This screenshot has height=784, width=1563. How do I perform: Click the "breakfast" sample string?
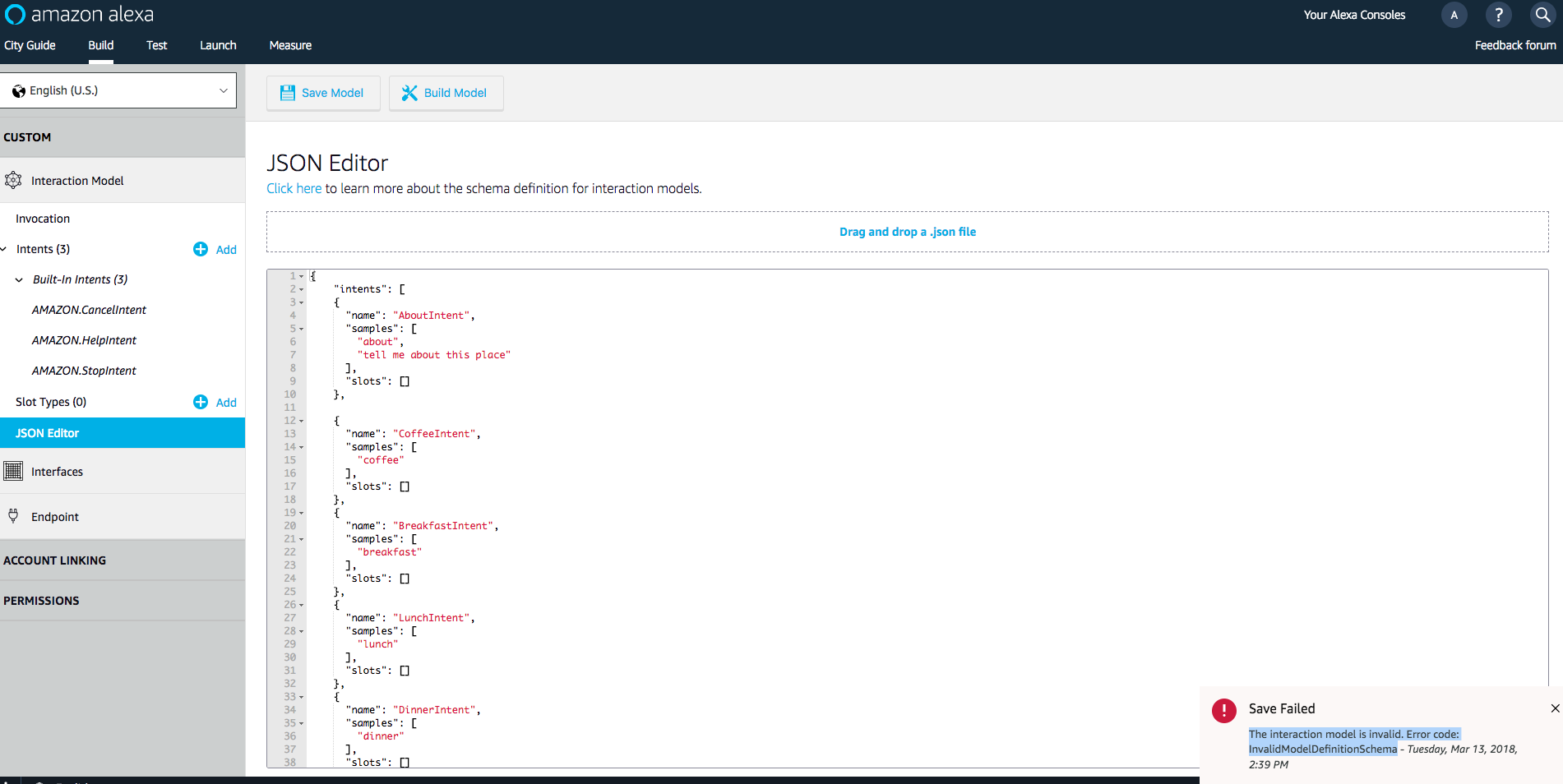(x=390, y=552)
